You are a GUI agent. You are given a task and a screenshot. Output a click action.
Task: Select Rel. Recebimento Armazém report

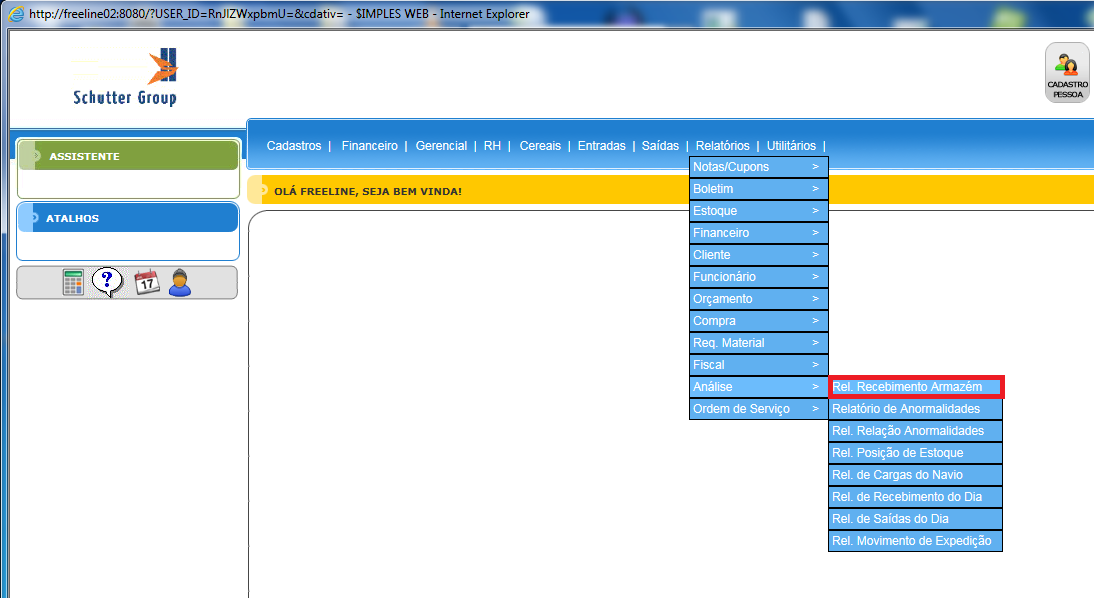pyautogui.click(x=915, y=387)
